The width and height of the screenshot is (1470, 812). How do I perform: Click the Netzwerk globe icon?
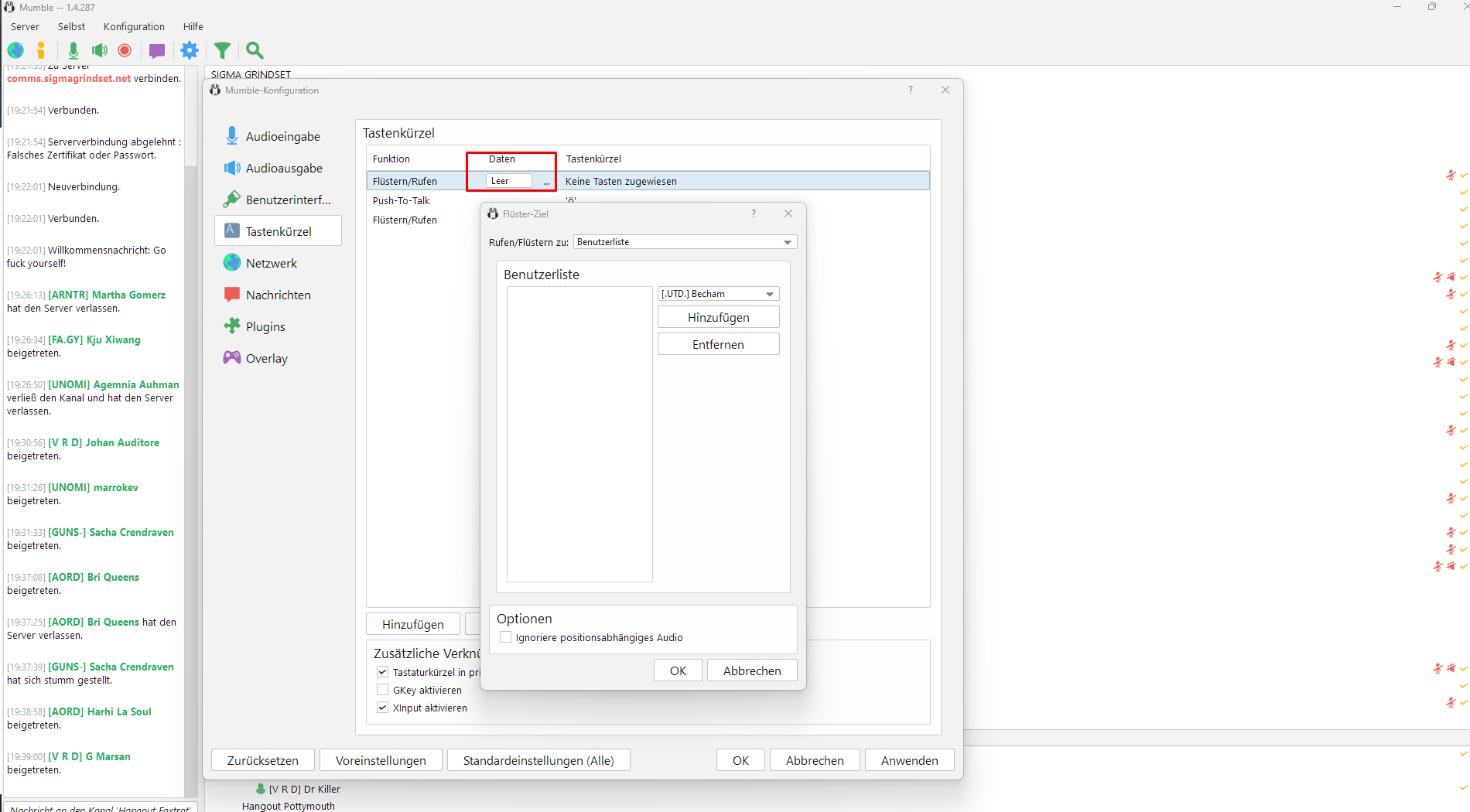coord(231,263)
